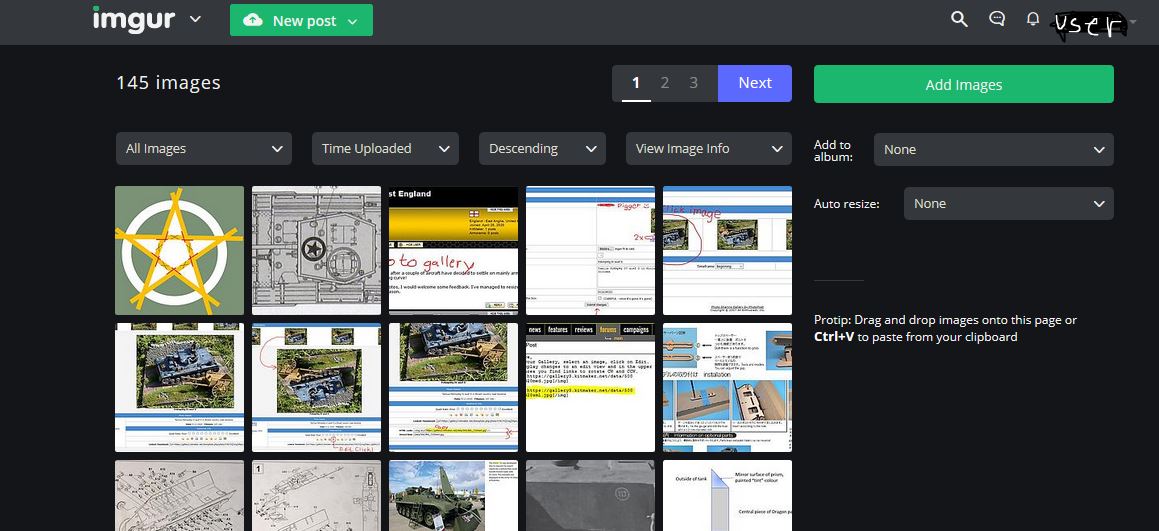Open the chat messages icon
This screenshot has height=531, width=1159.
tap(996, 19)
